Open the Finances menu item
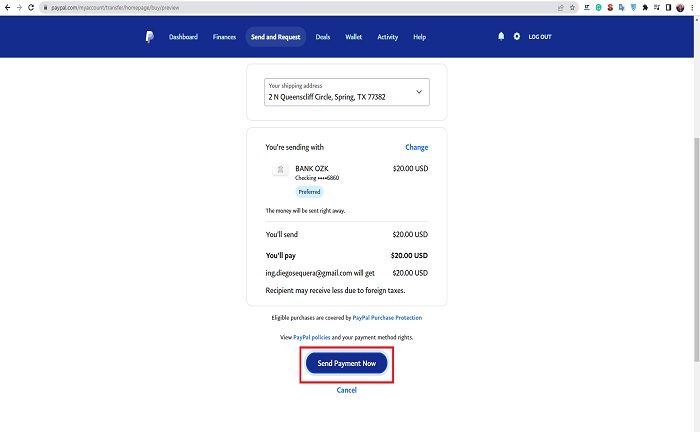Screen dimensions: 700x432 point(224,37)
